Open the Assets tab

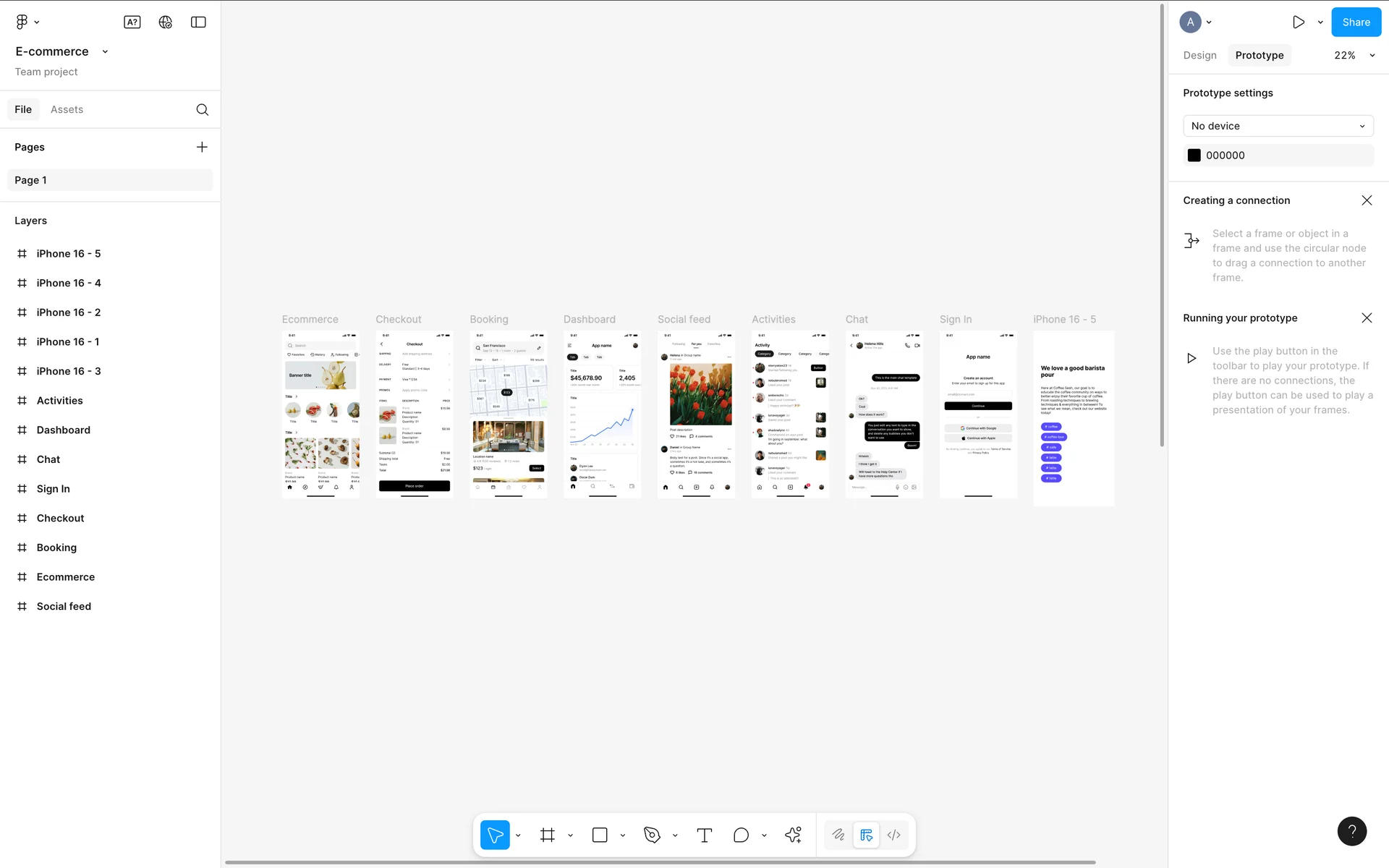(67, 110)
